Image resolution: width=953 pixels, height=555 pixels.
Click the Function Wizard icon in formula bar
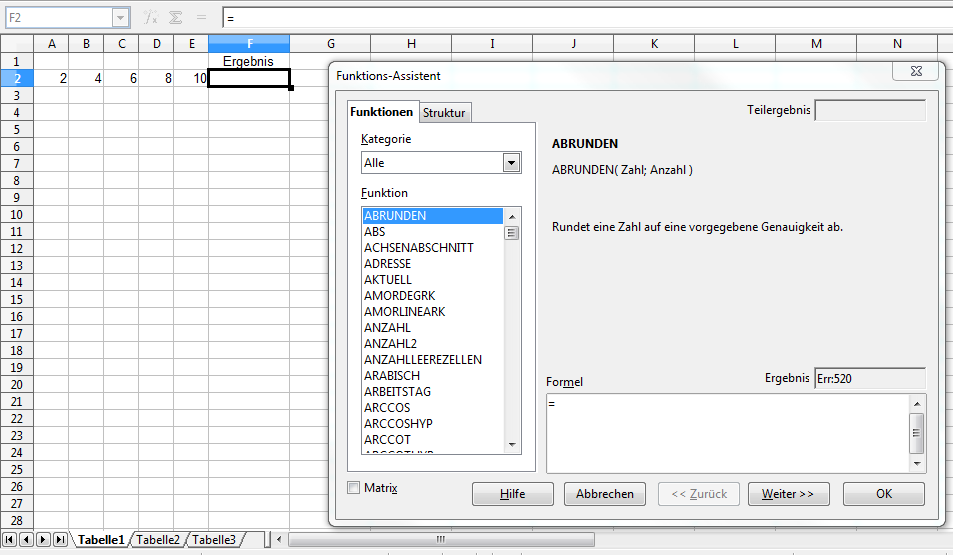(150, 18)
